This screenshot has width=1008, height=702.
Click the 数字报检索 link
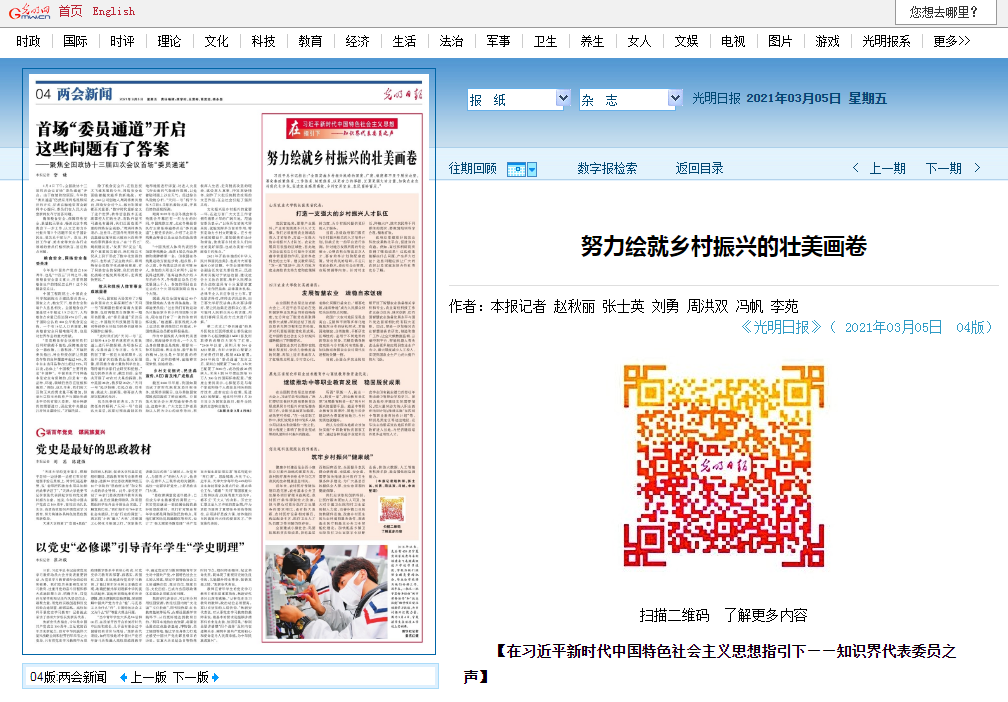pos(607,168)
